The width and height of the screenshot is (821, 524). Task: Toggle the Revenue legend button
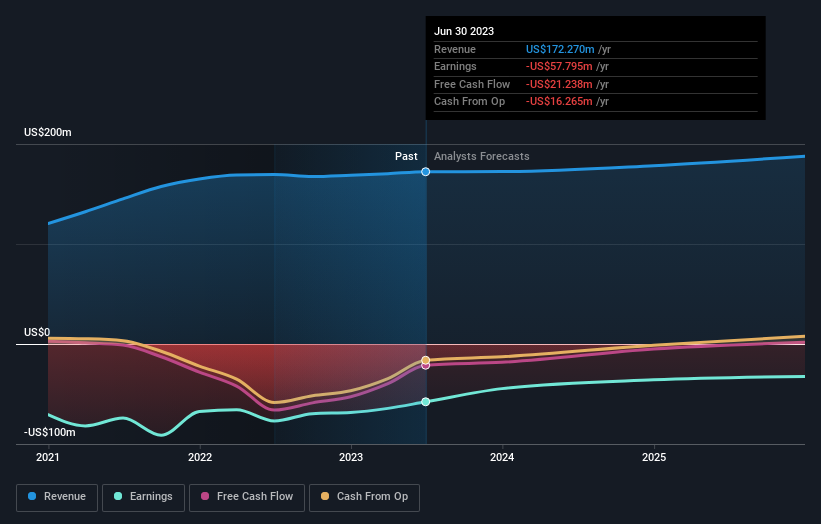[x=57, y=497]
